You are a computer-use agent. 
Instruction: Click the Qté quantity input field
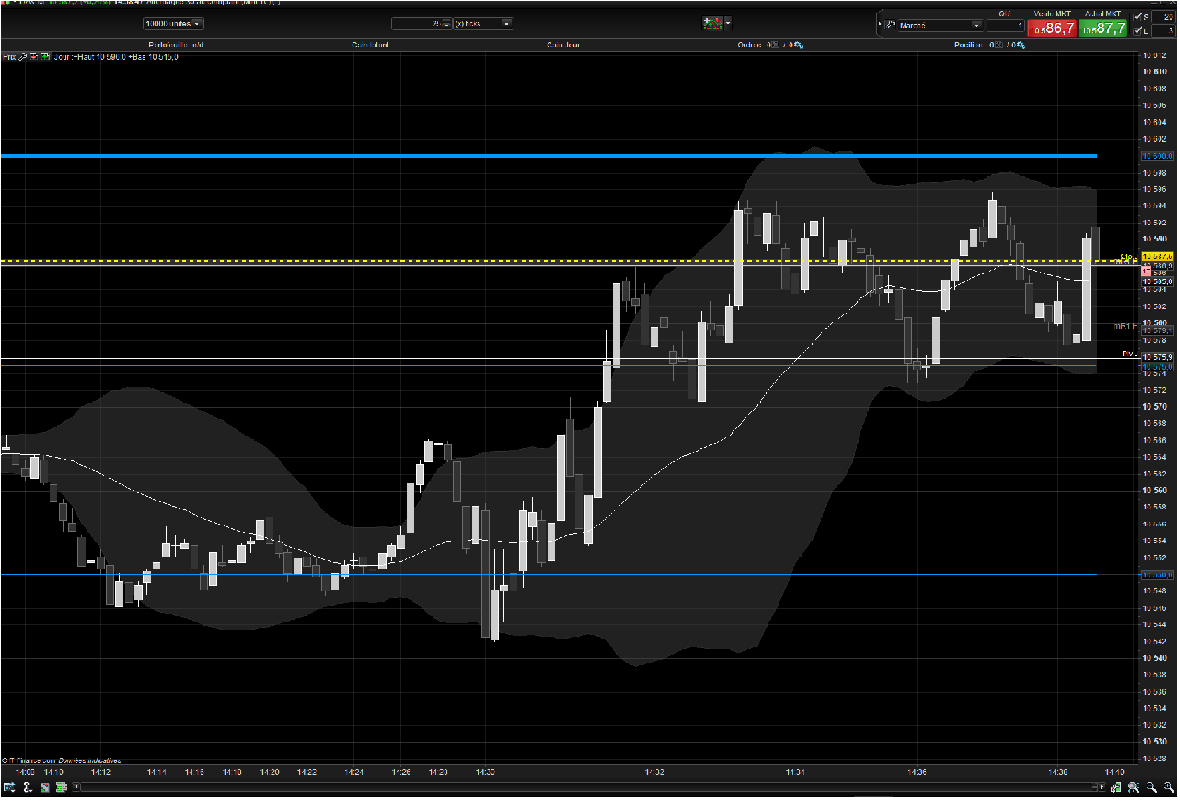pyautogui.click(x=1005, y=26)
